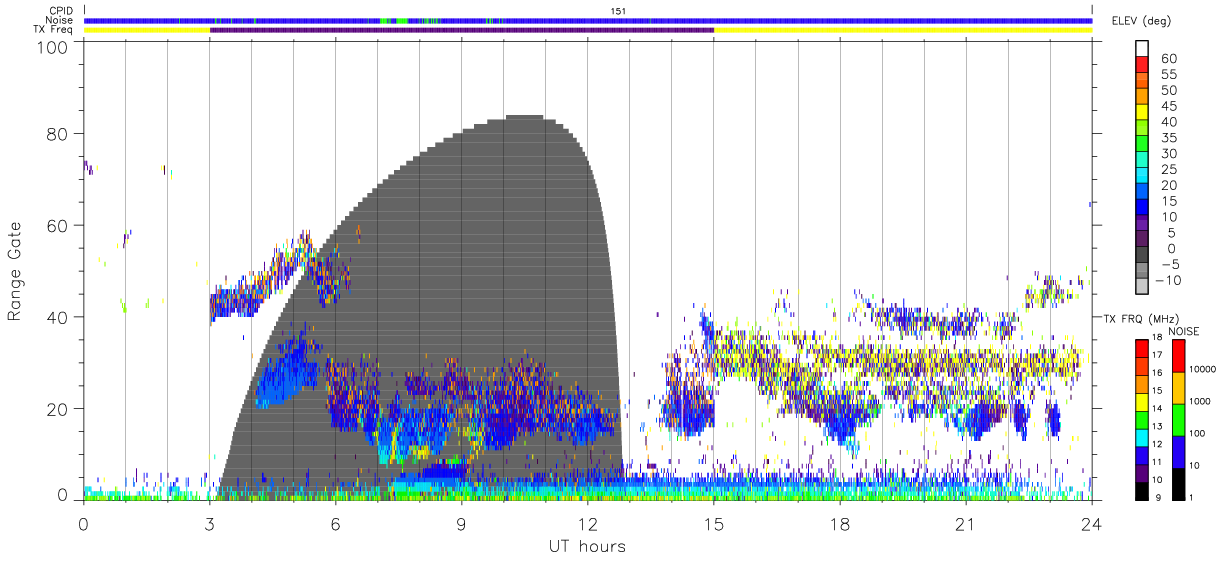The height and width of the screenshot is (567, 1228).
Task: Click the '13' label on TX FRQ bar
Action: point(1157,426)
